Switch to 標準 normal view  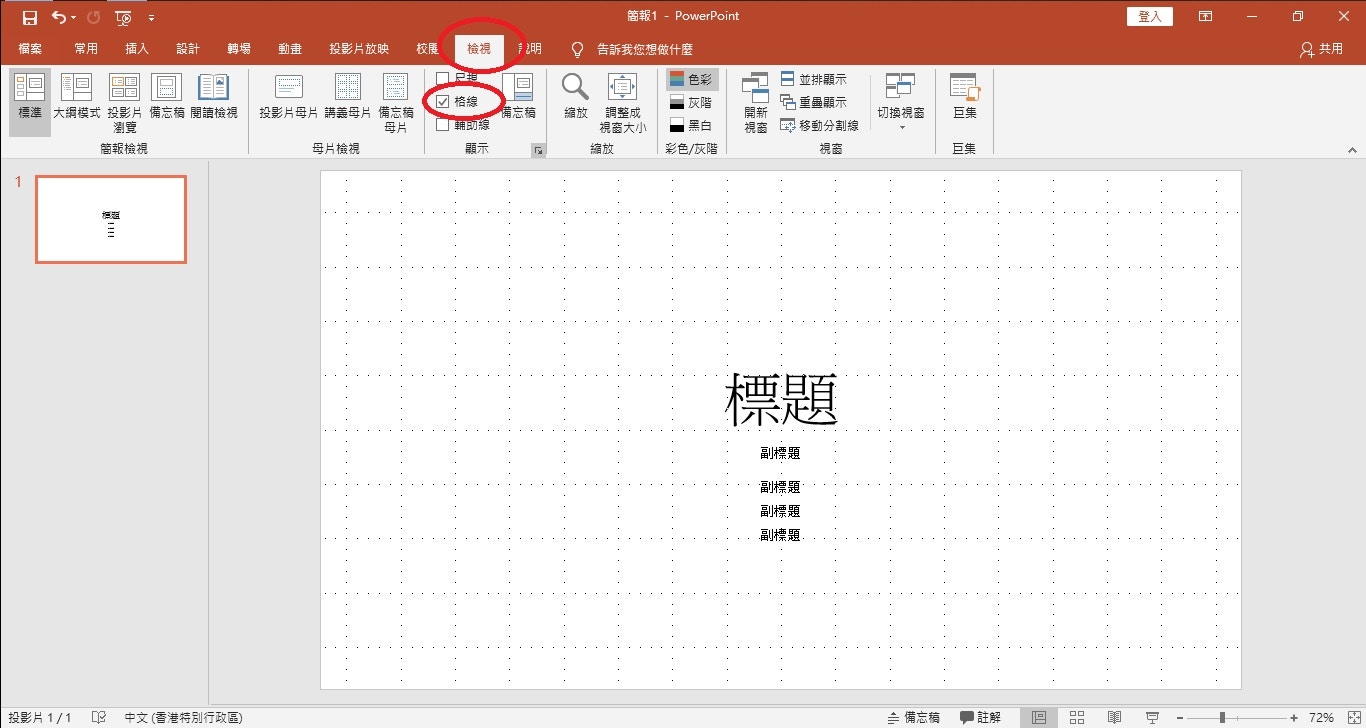tap(29, 97)
